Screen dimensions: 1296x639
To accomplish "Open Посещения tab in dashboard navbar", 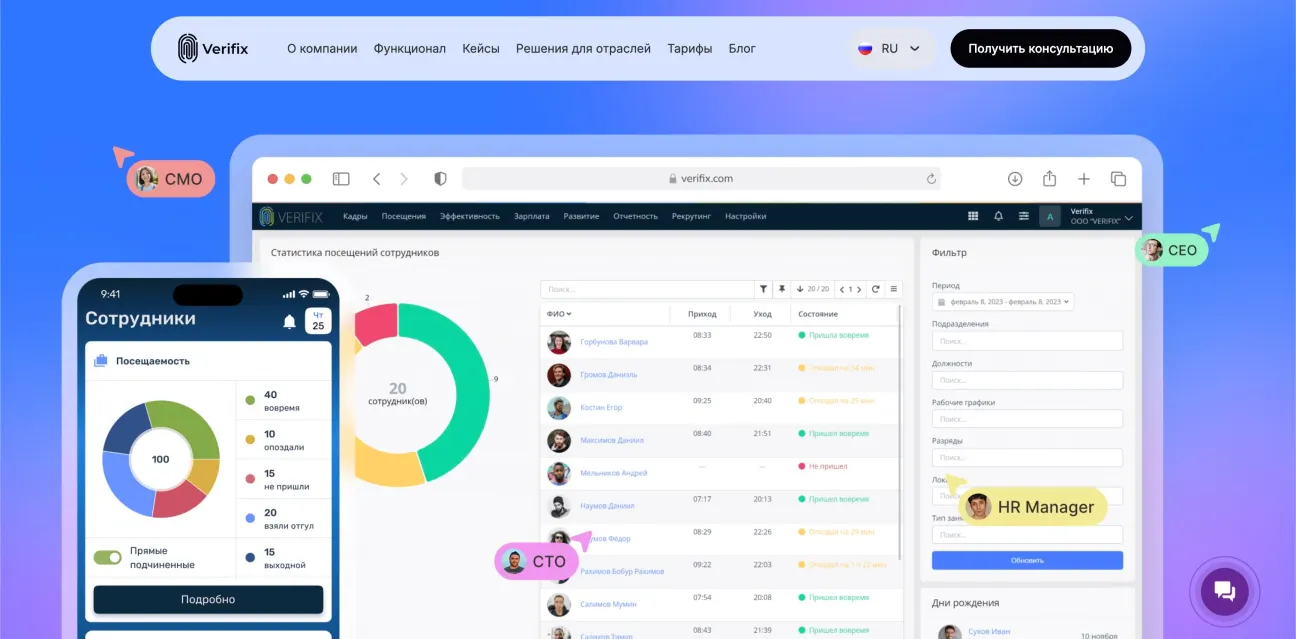I will click(403, 216).
